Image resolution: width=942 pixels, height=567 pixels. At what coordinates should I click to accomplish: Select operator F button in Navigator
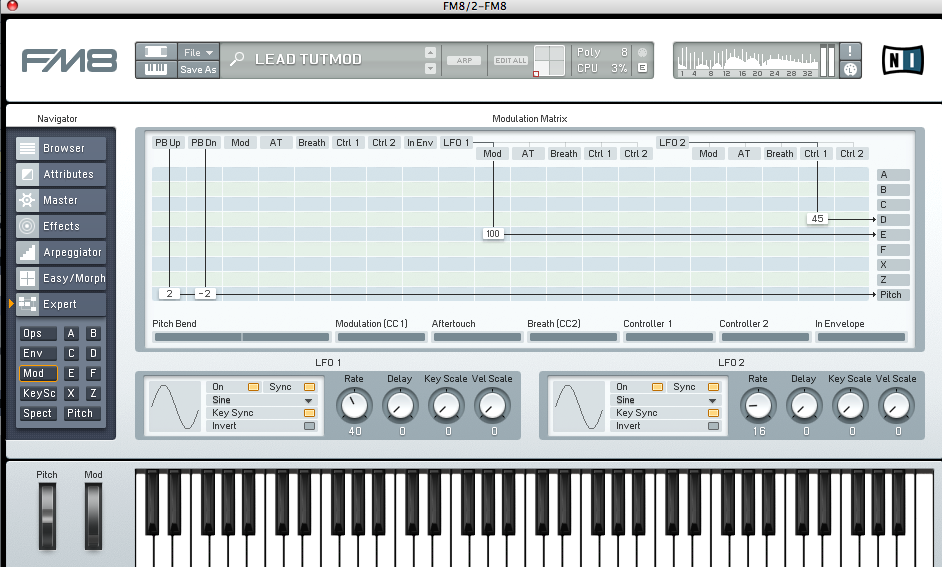93,374
